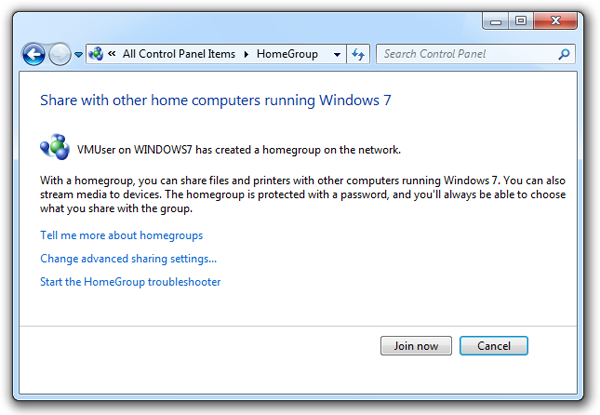The width and height of the screenshot is (600, 415).
Task: Expand the double chevron in address bar
Action: (x=112, y=54)
